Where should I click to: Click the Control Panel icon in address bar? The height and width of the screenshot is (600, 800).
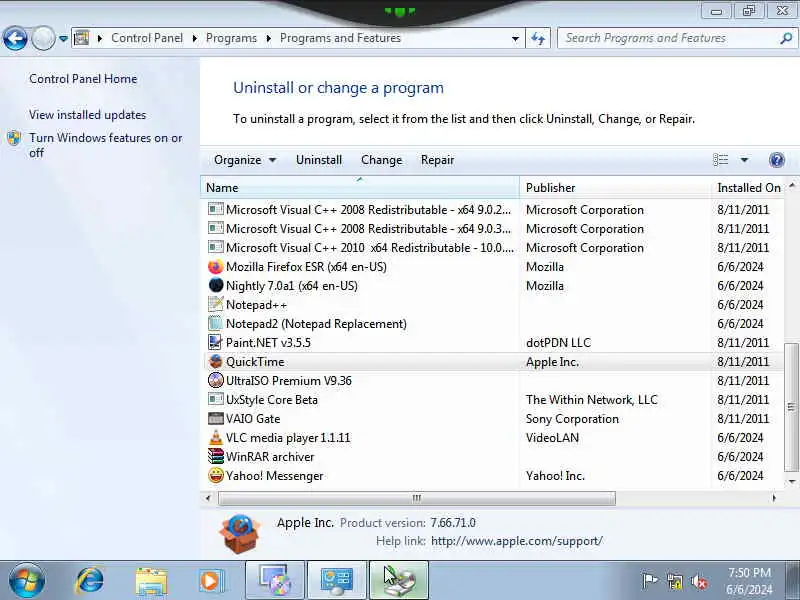point(82,38)
